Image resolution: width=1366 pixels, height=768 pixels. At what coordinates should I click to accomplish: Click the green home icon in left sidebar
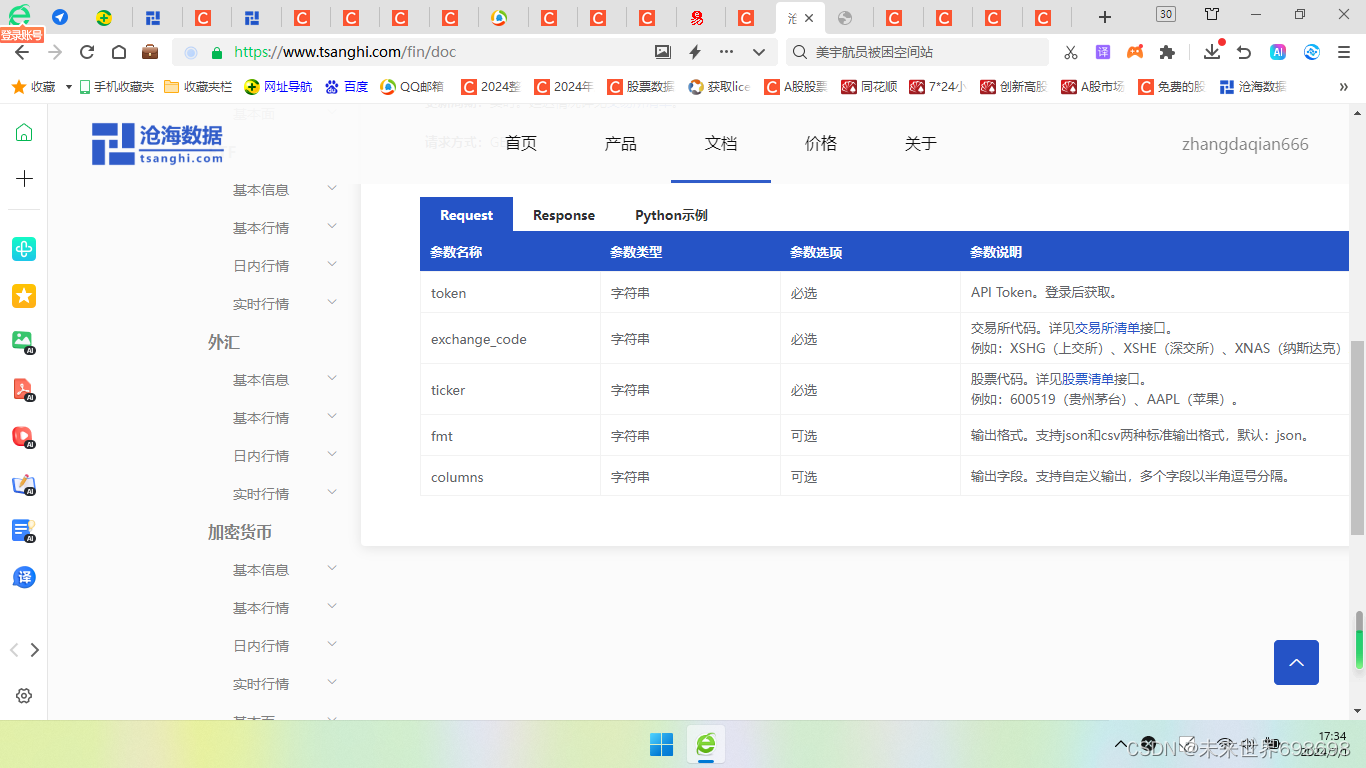point(24,132)
